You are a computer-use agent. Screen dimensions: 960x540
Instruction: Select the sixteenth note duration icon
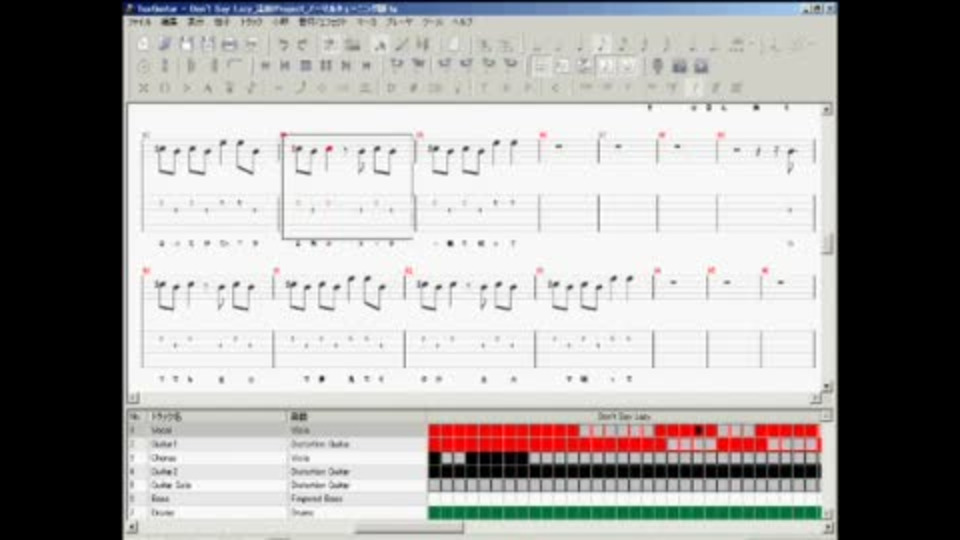click(623, 44)
